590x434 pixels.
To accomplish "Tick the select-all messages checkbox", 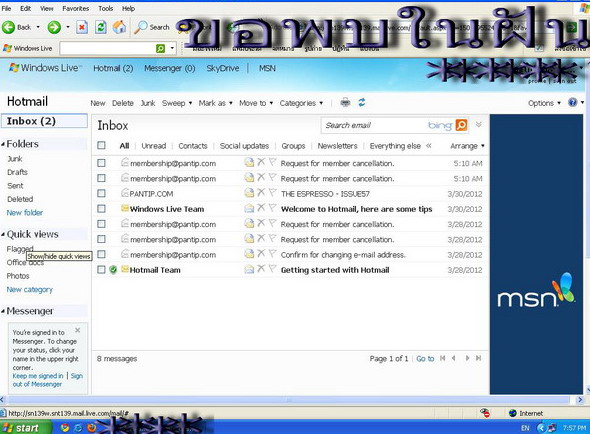I will pos(101,145).
